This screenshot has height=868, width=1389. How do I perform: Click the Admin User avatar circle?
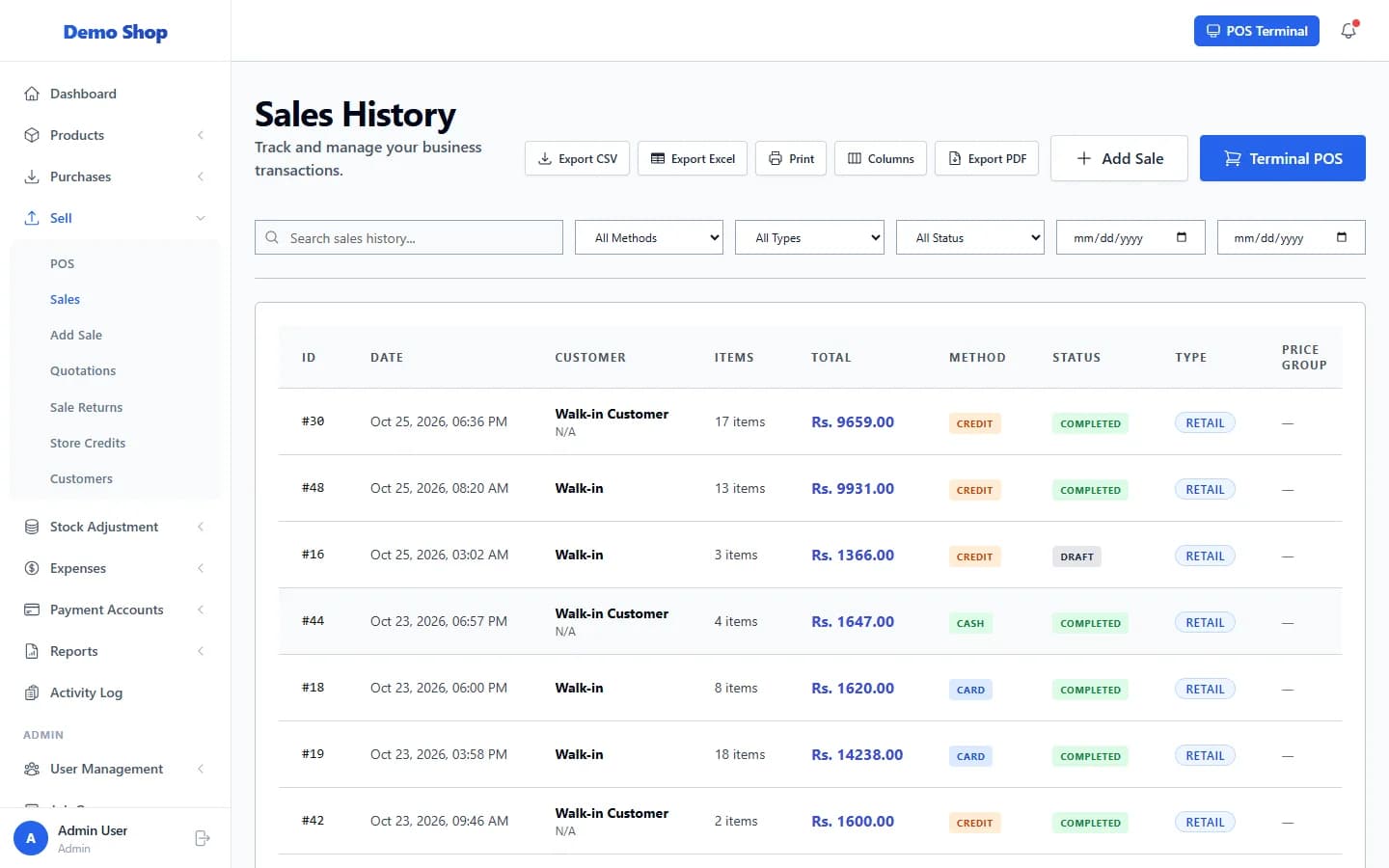pyautogui.click(x=31, y=838)
